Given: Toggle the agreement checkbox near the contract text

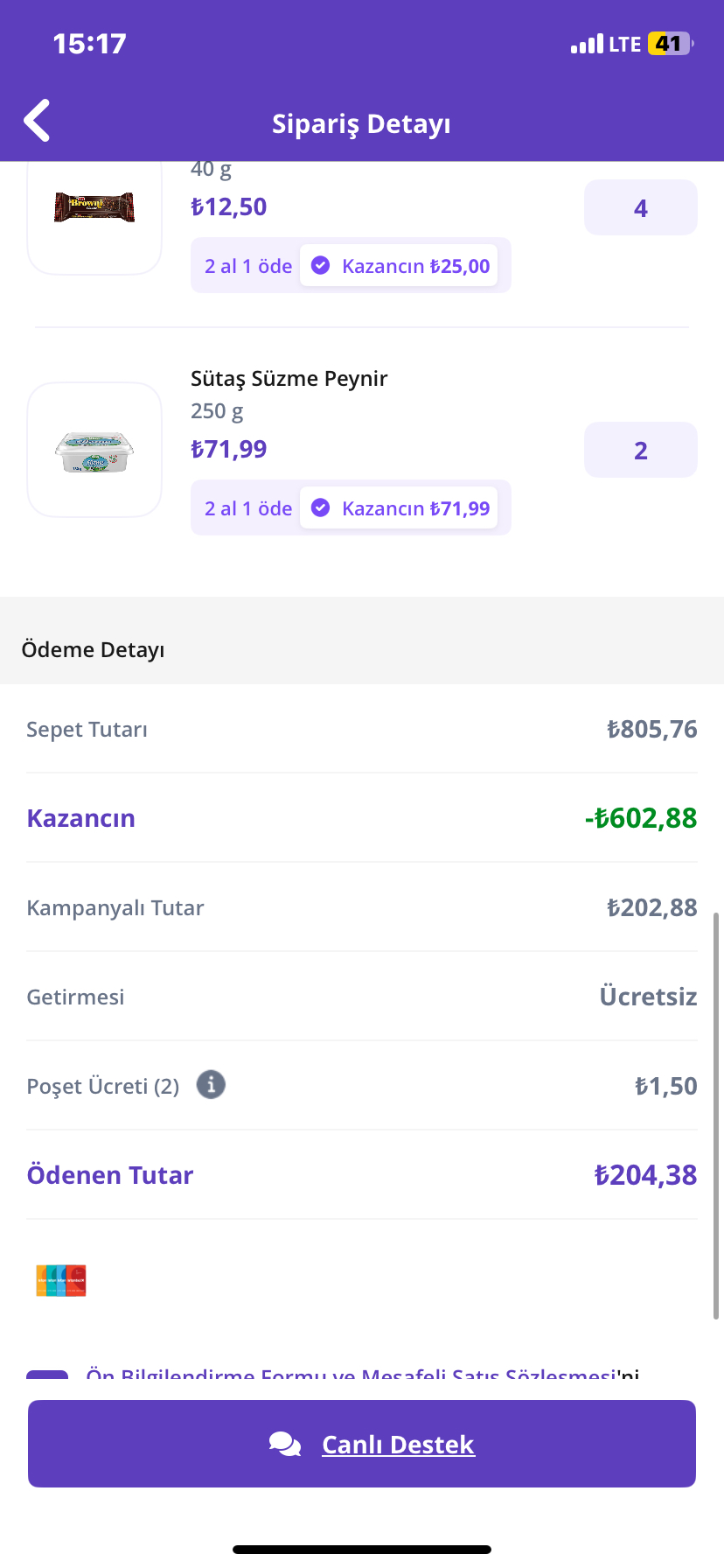Looking at the screenshot, I should point(47,1375).
